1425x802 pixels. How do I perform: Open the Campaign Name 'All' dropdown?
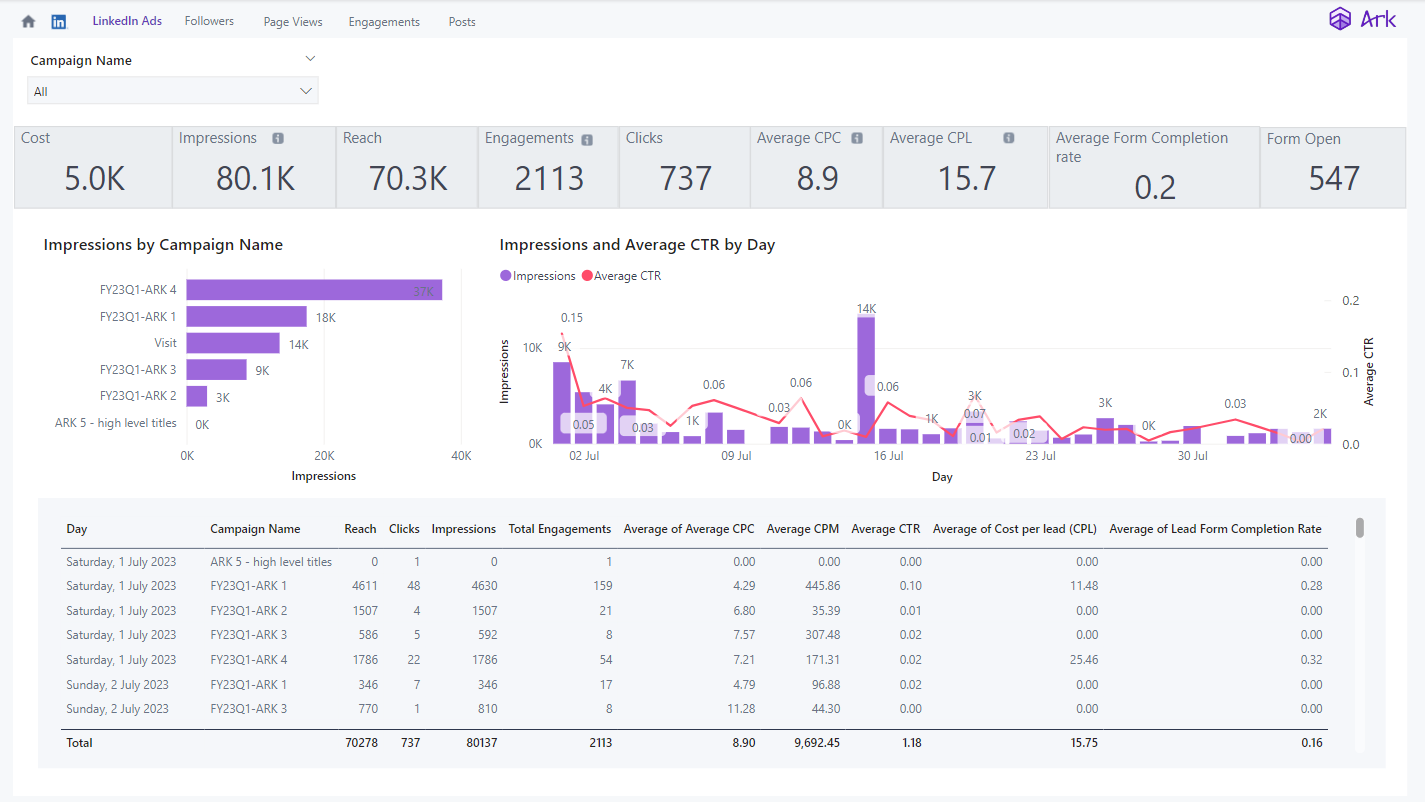[x=173, y=91]
